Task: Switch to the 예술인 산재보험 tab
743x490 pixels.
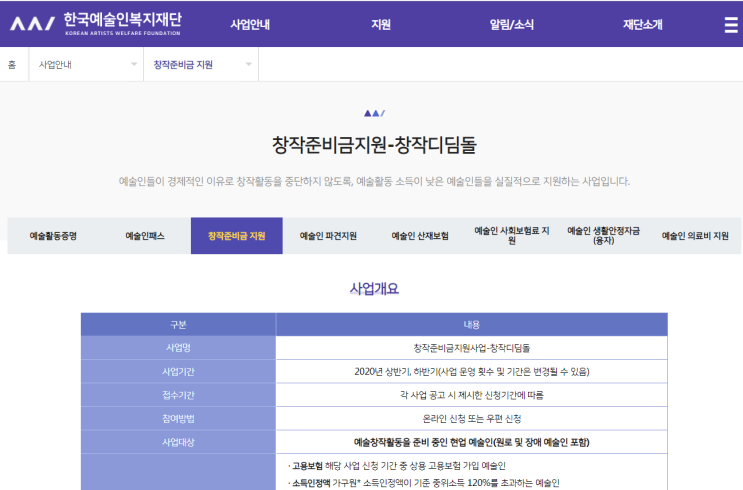Action: [420, 236]
